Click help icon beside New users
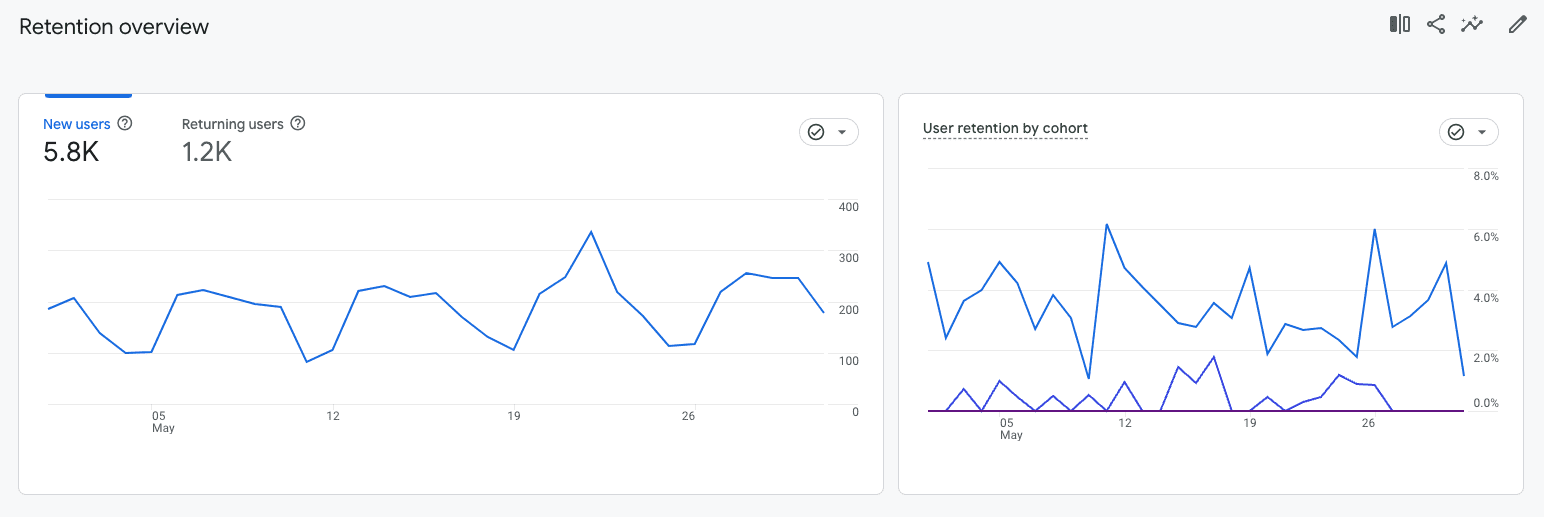Screen dimensions: 1544x517 click(125, 124)
